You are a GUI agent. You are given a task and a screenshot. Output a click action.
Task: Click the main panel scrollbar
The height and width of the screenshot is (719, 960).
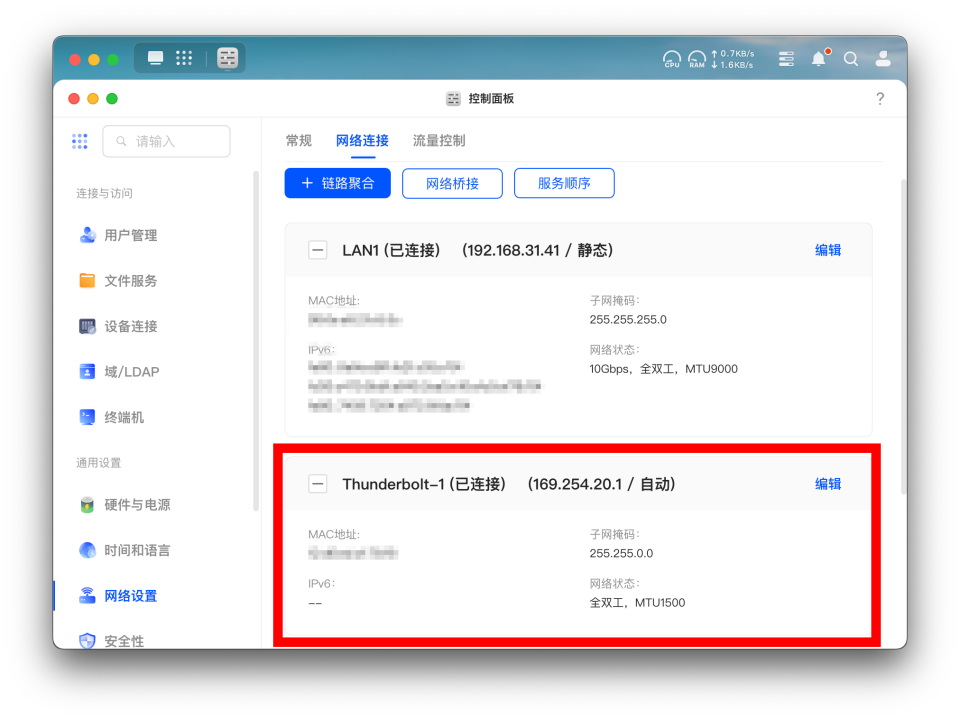tap(903, 337)
